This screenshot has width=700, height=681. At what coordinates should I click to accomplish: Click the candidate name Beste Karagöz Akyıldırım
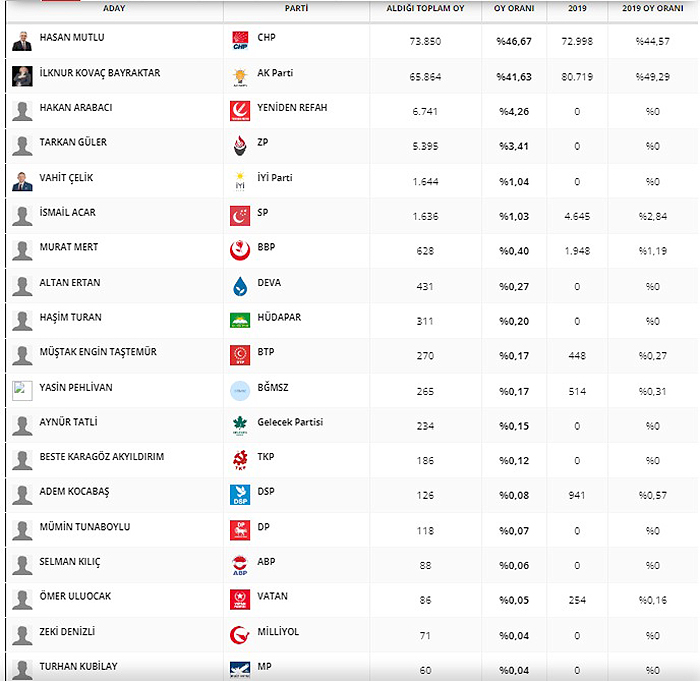pyautogui.click(x=102, y=457)
